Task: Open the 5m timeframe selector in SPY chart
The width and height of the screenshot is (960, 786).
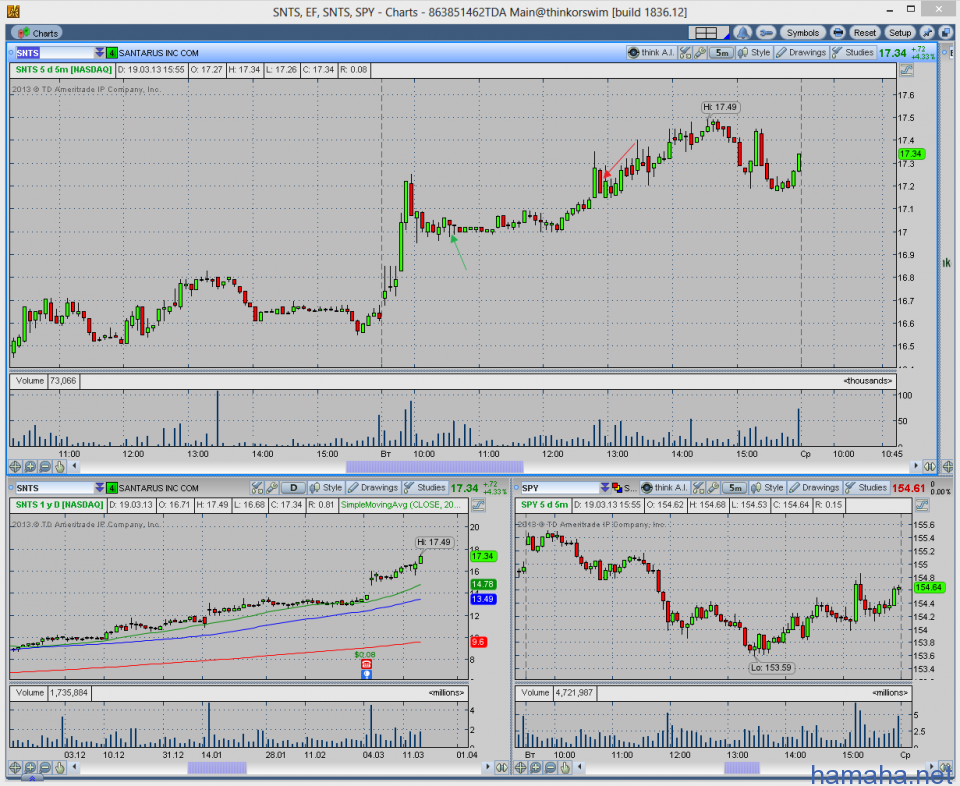Action: click(735, 488)
